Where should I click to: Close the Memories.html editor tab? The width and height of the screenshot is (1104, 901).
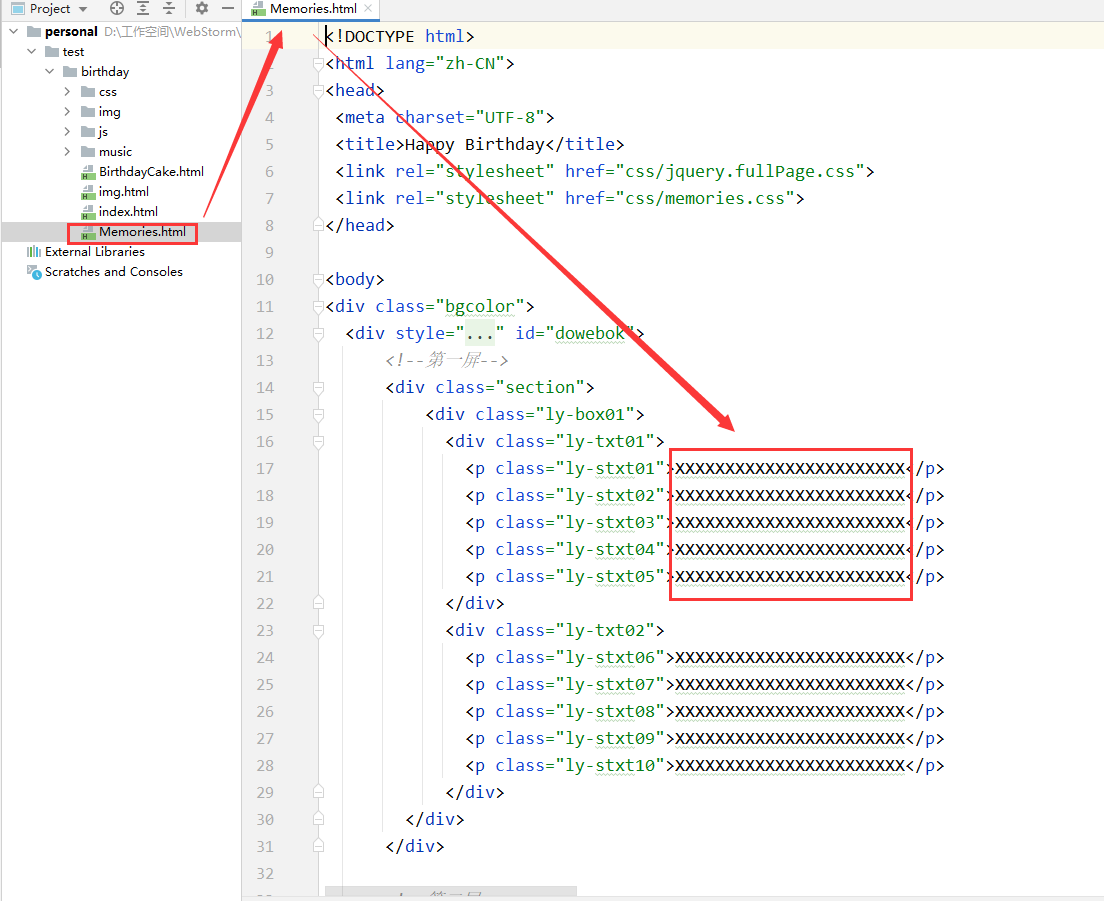point(368,8)
